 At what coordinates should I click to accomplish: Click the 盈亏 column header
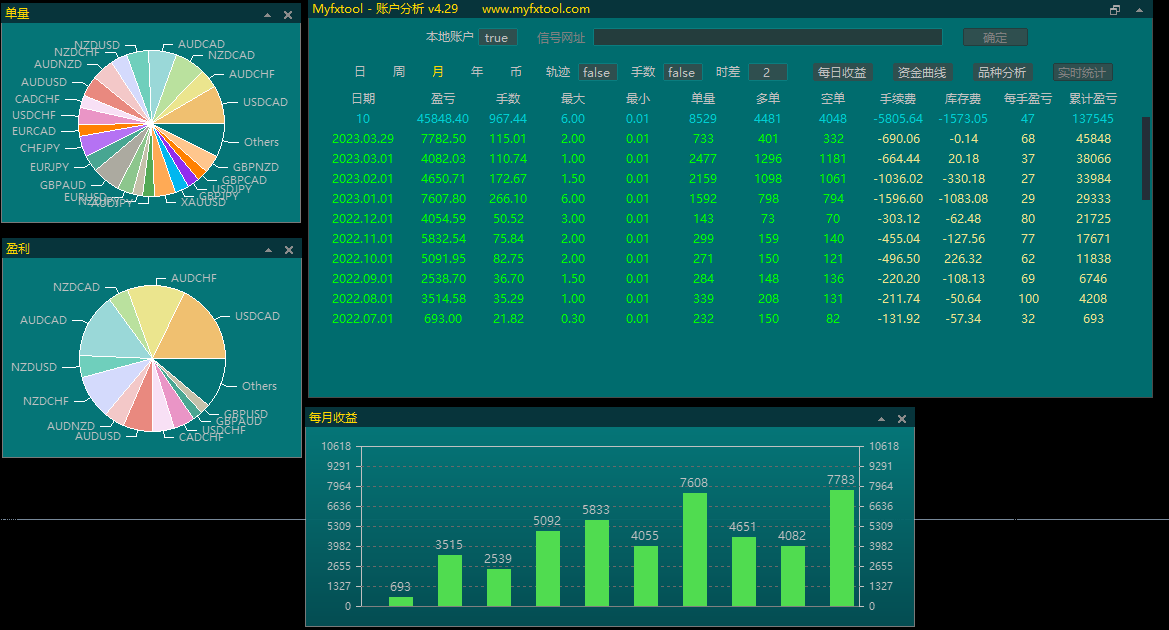[x=443, y=98]
